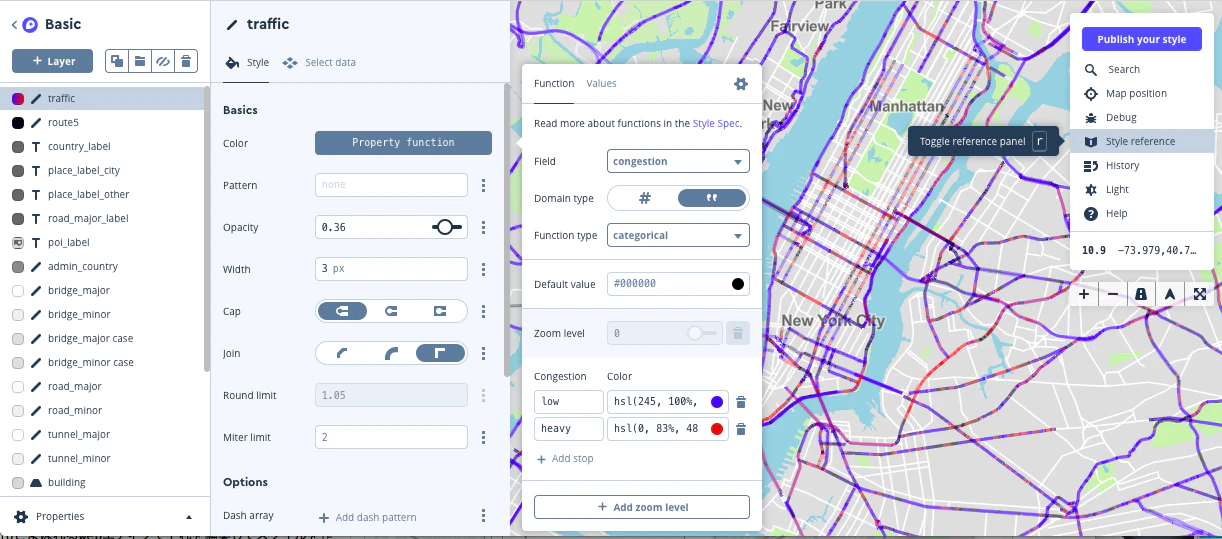
Task: Click the Miter limit input field
Action: (391, 437)
